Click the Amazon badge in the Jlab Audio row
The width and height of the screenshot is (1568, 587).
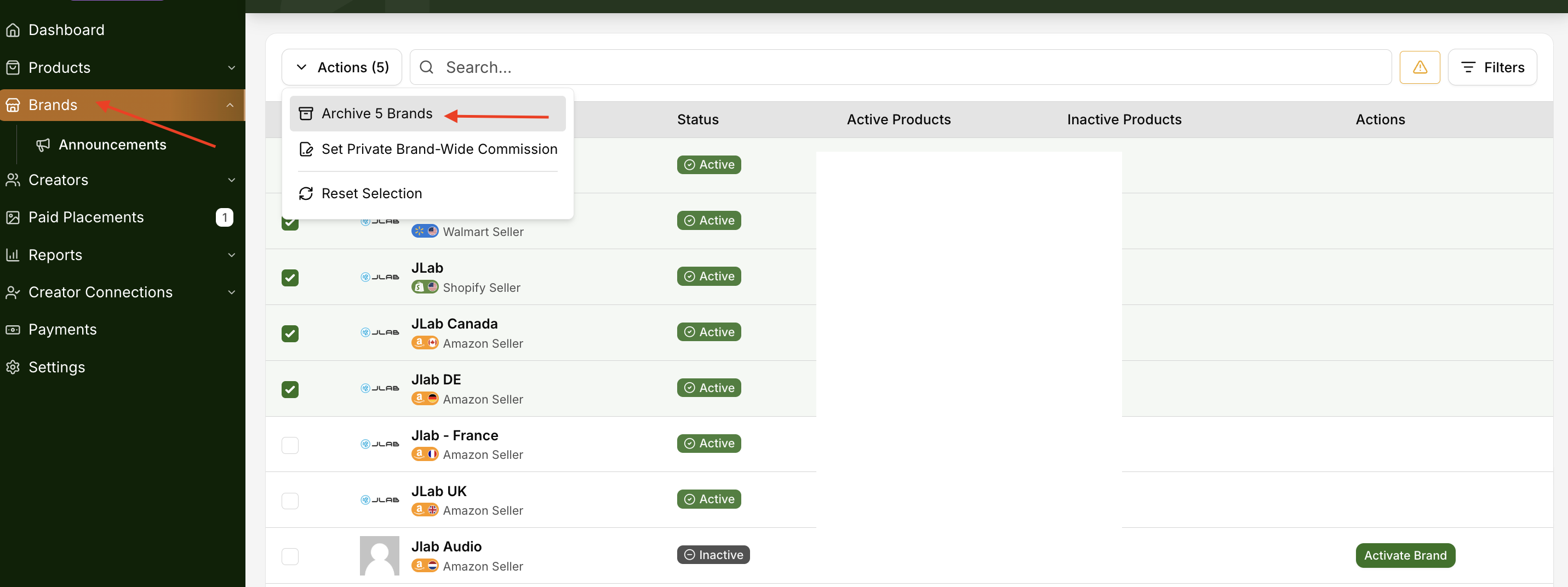(x=425, y=565)
